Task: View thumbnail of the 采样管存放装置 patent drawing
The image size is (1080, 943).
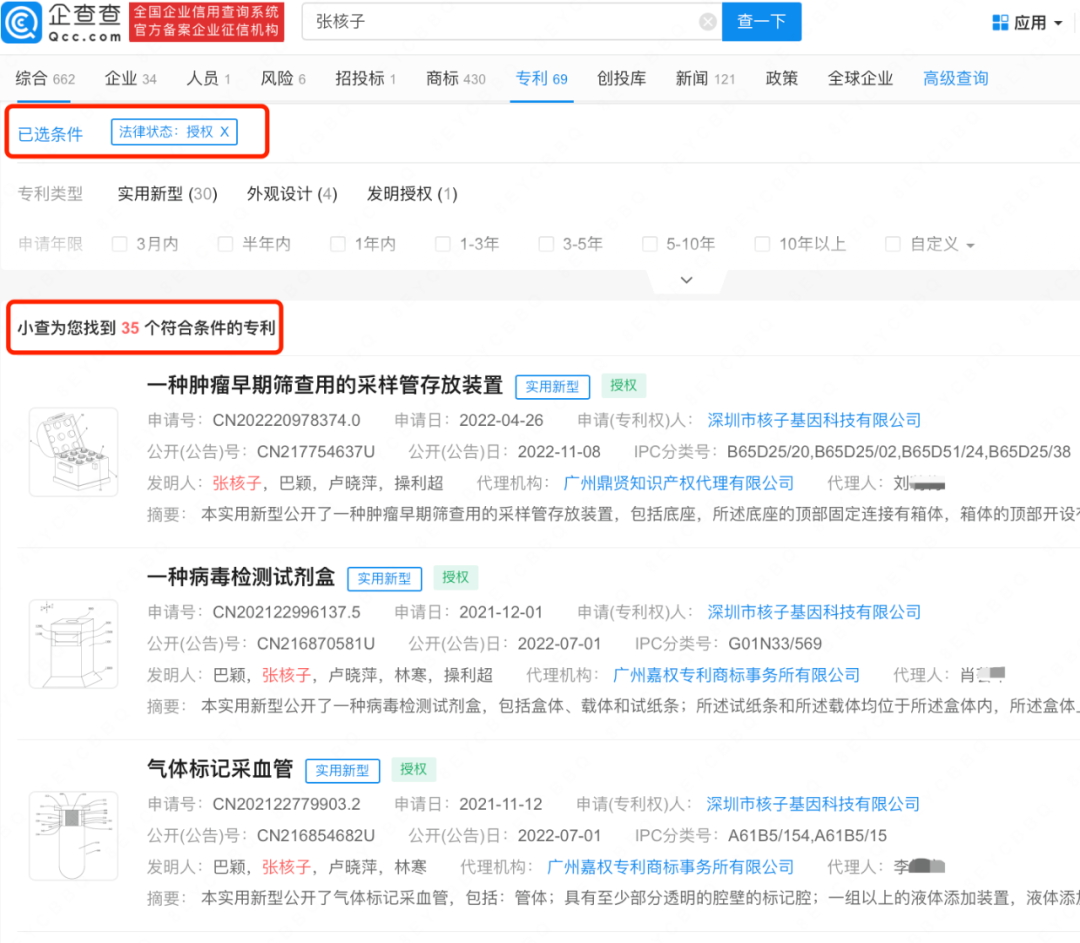Action: pos(74,452)
